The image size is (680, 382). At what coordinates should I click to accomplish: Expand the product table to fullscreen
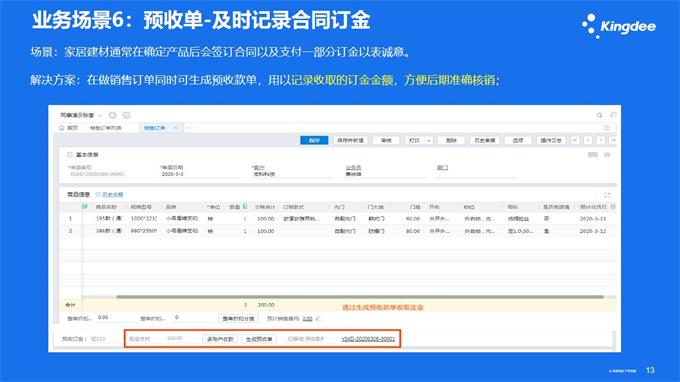pyautogui.click(x=607, y=195)
